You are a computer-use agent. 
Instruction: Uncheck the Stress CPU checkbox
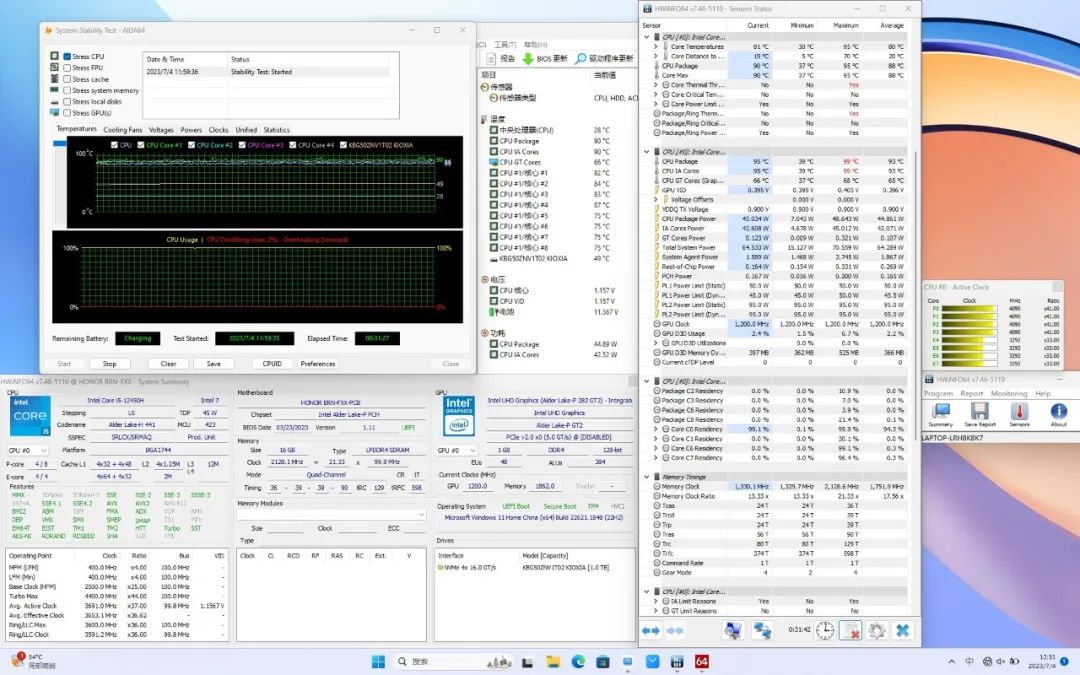click(x=67, y=57)
